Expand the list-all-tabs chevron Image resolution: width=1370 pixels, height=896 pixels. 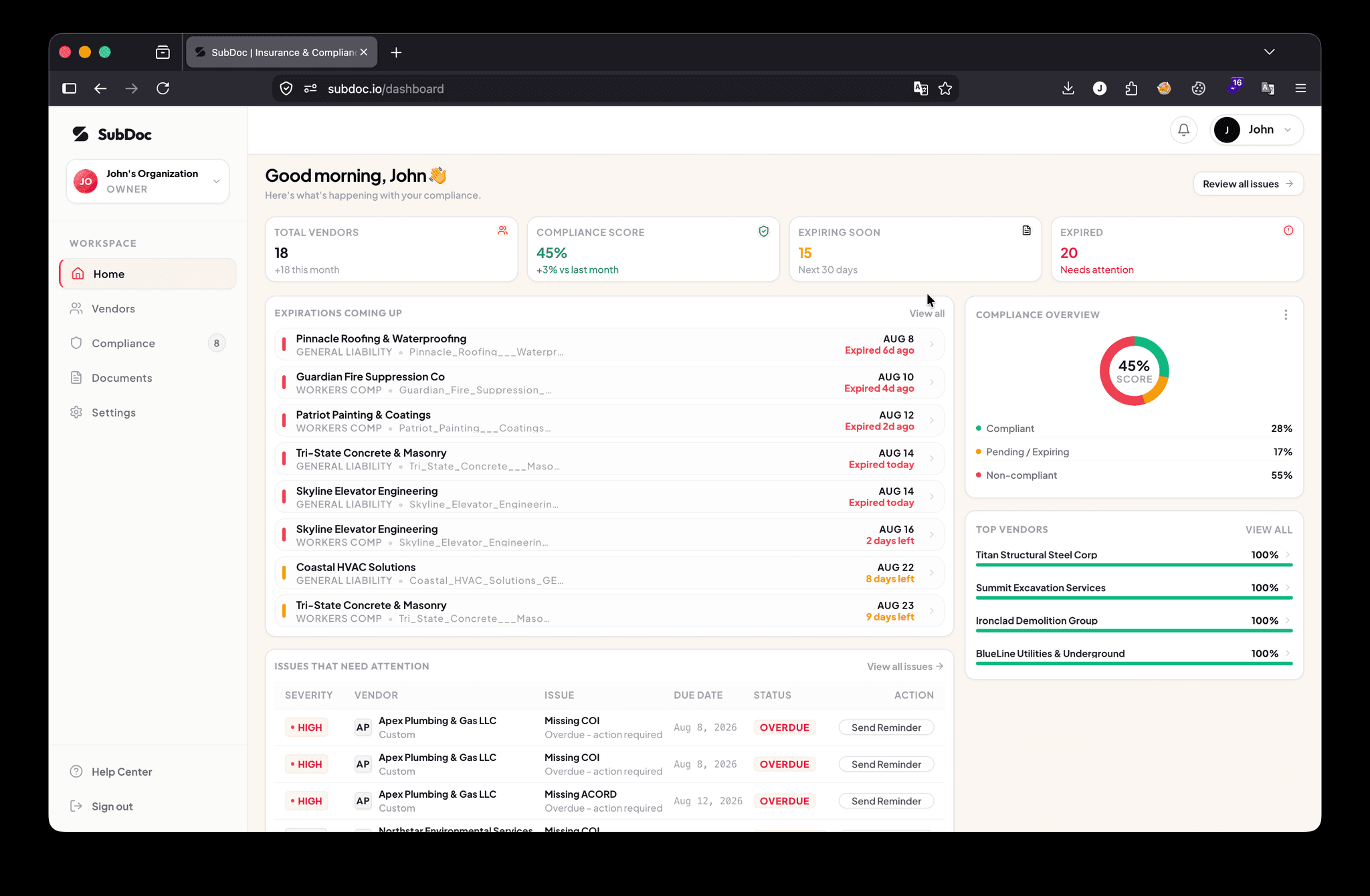click(x=1269, y=52)
